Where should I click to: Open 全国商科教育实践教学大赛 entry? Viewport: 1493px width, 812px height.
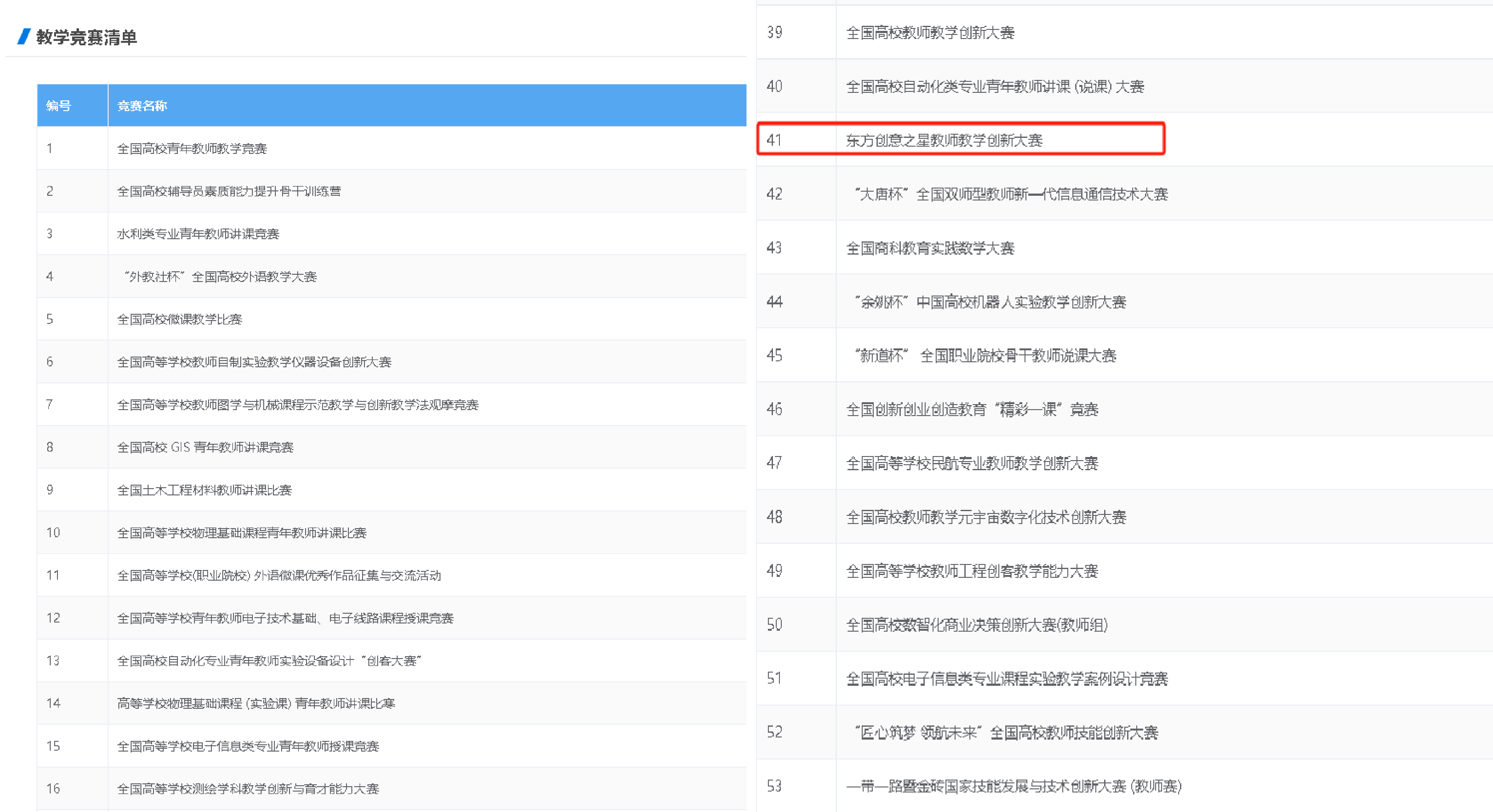[x=930, y=248]
